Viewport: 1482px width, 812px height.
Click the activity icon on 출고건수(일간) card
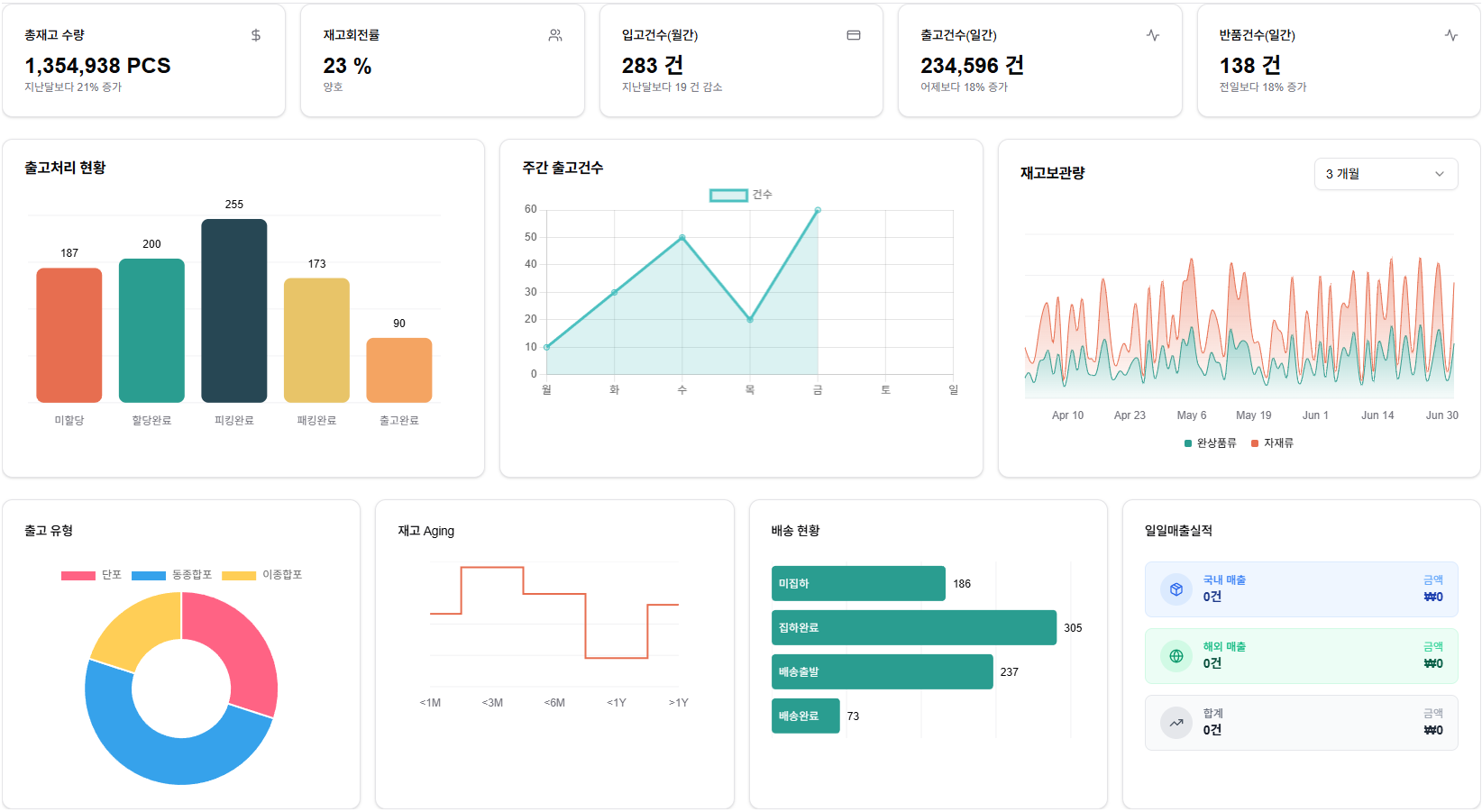click(x=1153, y=35)
